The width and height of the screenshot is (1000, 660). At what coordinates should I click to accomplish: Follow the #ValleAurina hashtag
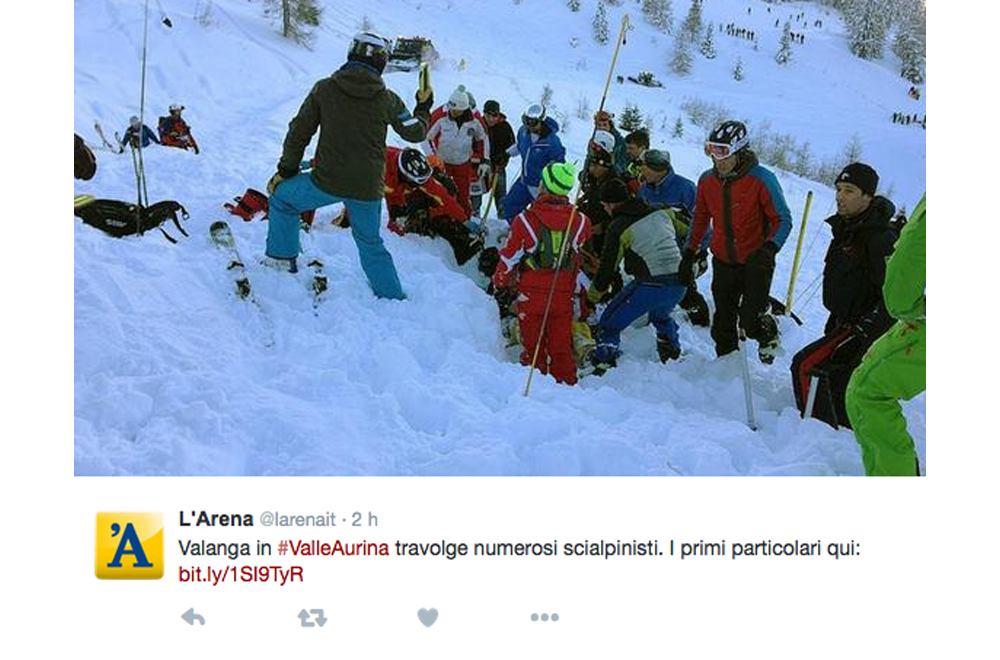333,548
